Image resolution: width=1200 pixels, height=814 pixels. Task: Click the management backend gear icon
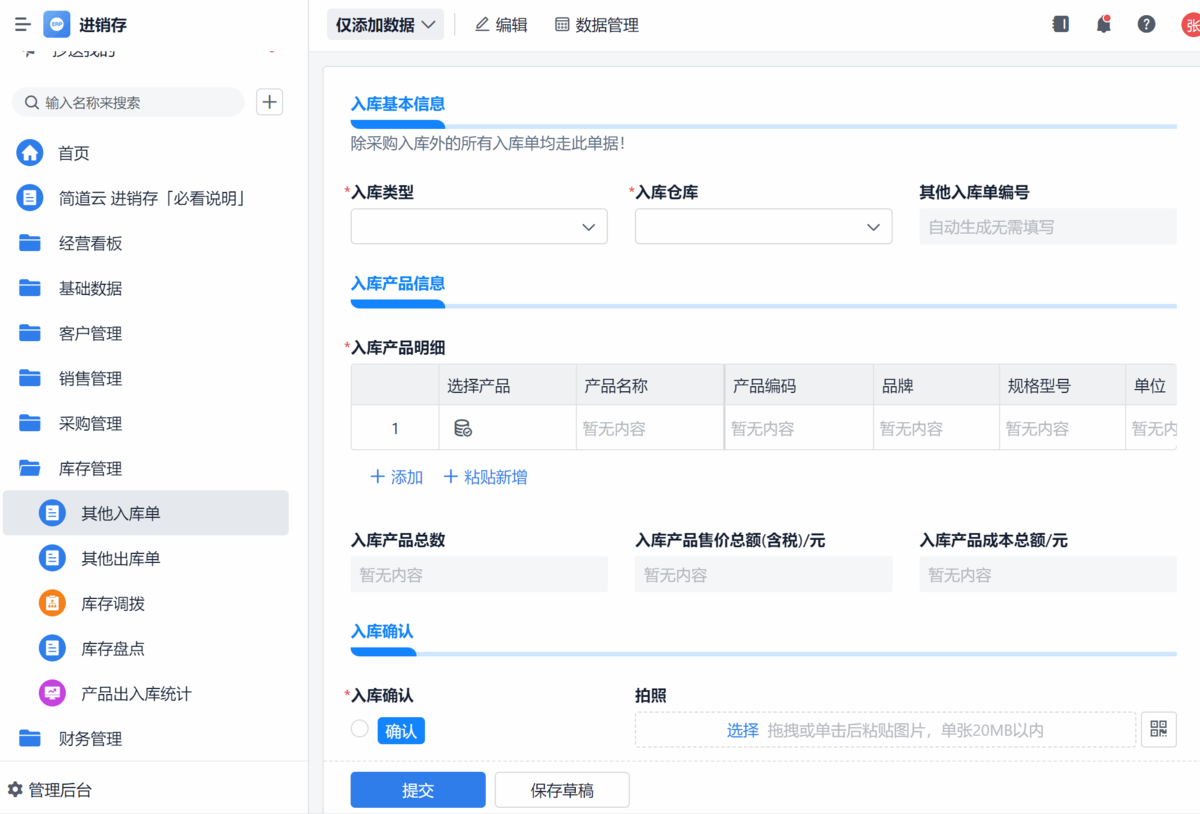(x=15, y=790)
